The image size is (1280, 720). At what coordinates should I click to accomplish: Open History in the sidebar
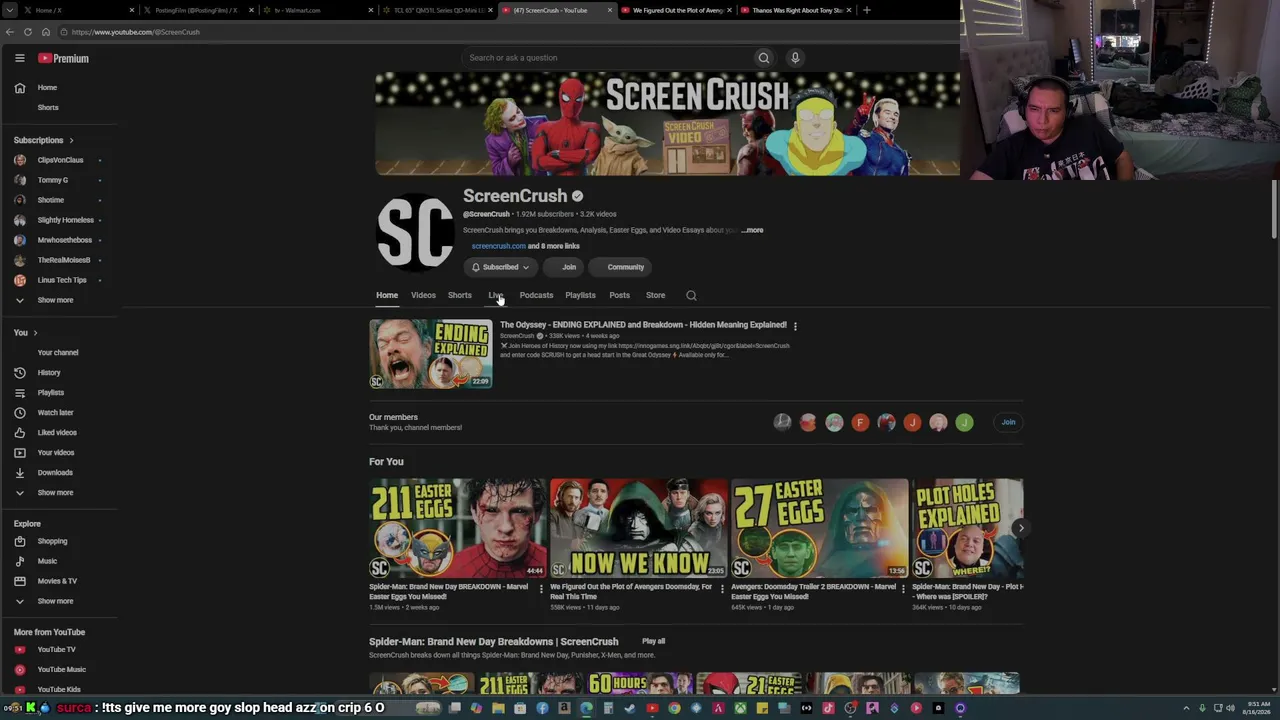pos(49,372)
